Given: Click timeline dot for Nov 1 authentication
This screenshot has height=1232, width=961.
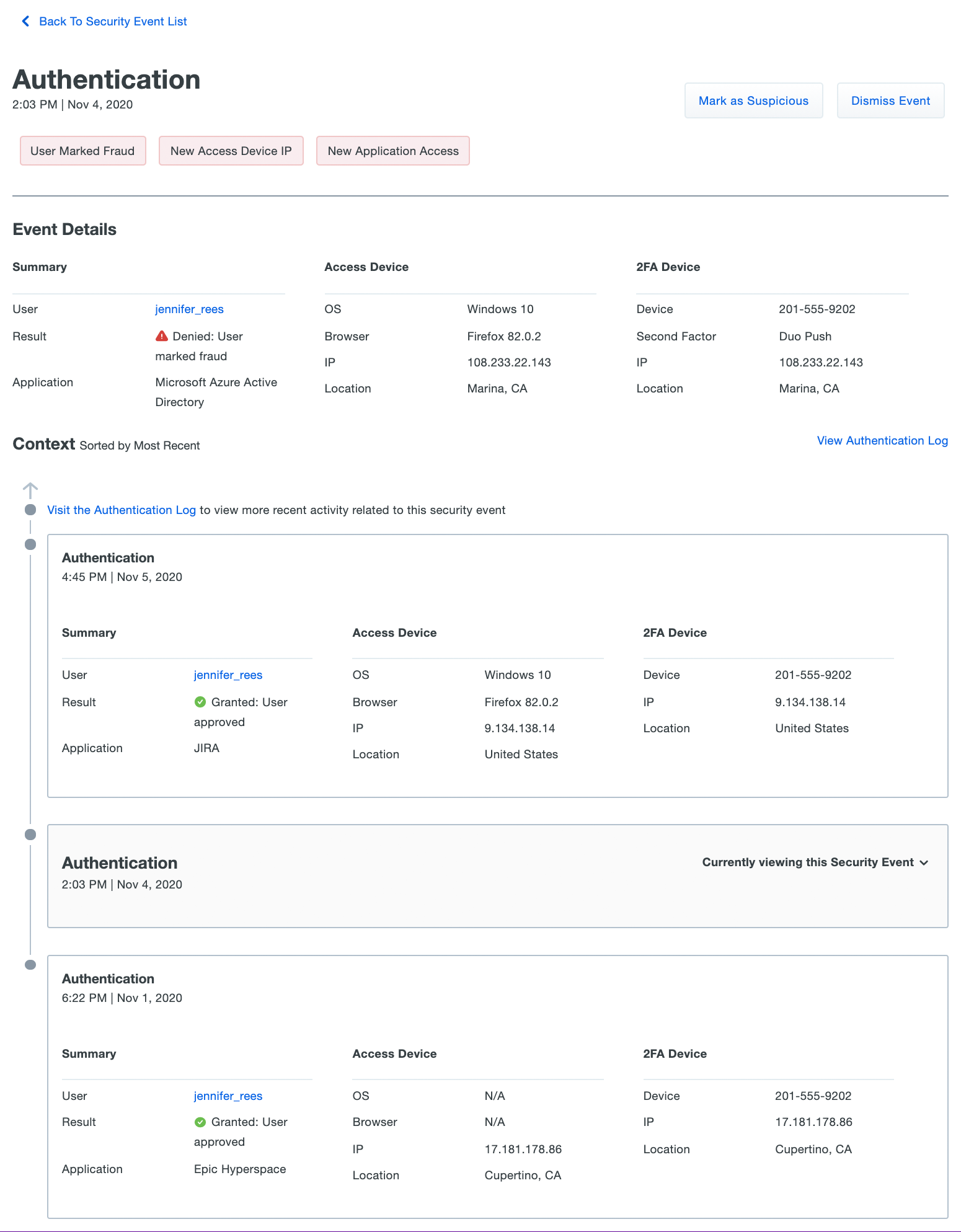Looking at the screenshot, I should pos(30,965).
